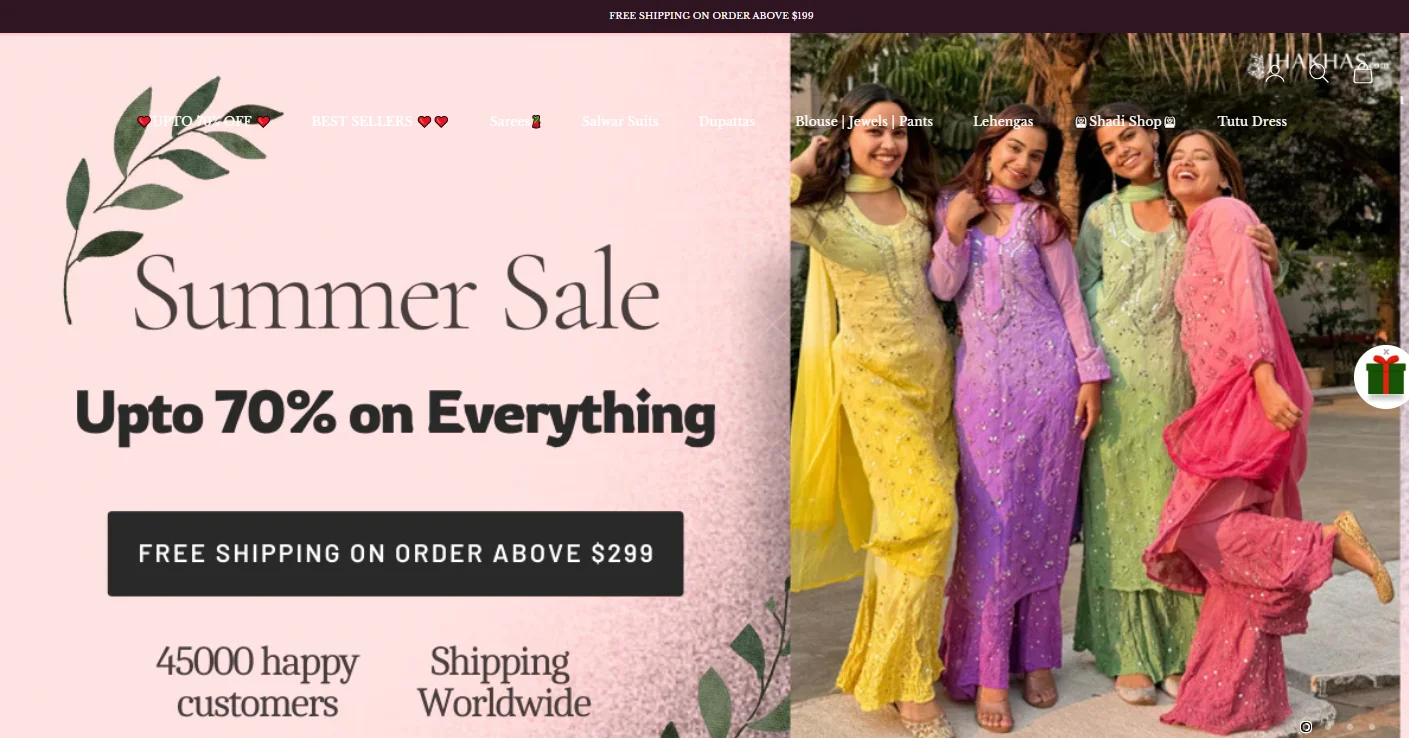Open the account profile icon
The height and width of the screenshot is (738, 1409).
[1274, 73]
